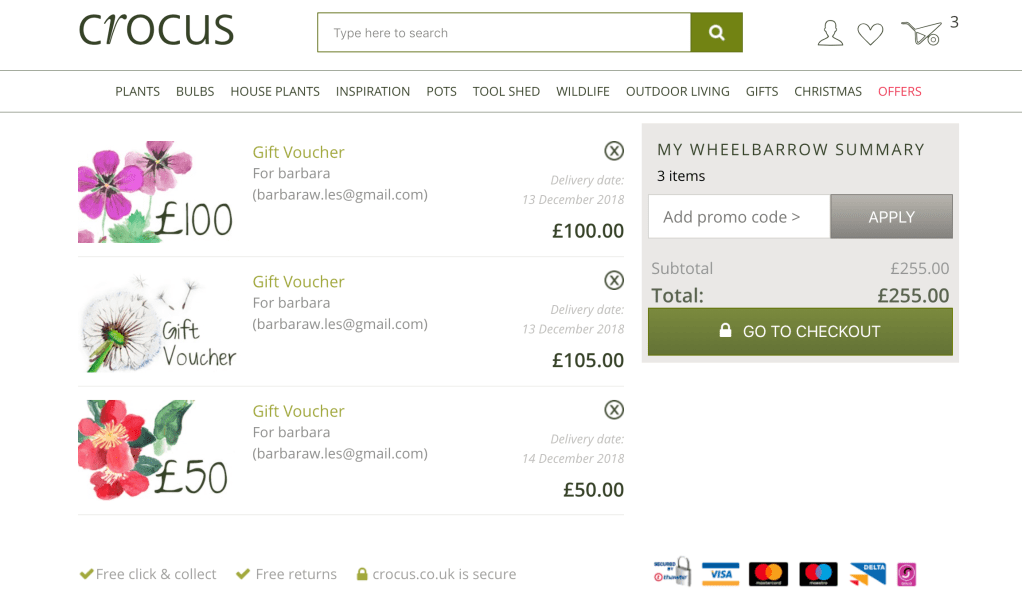This screenshot has height=611, width=1022.
Task: Go to the Tool Shed section
Action: point(506,91)
